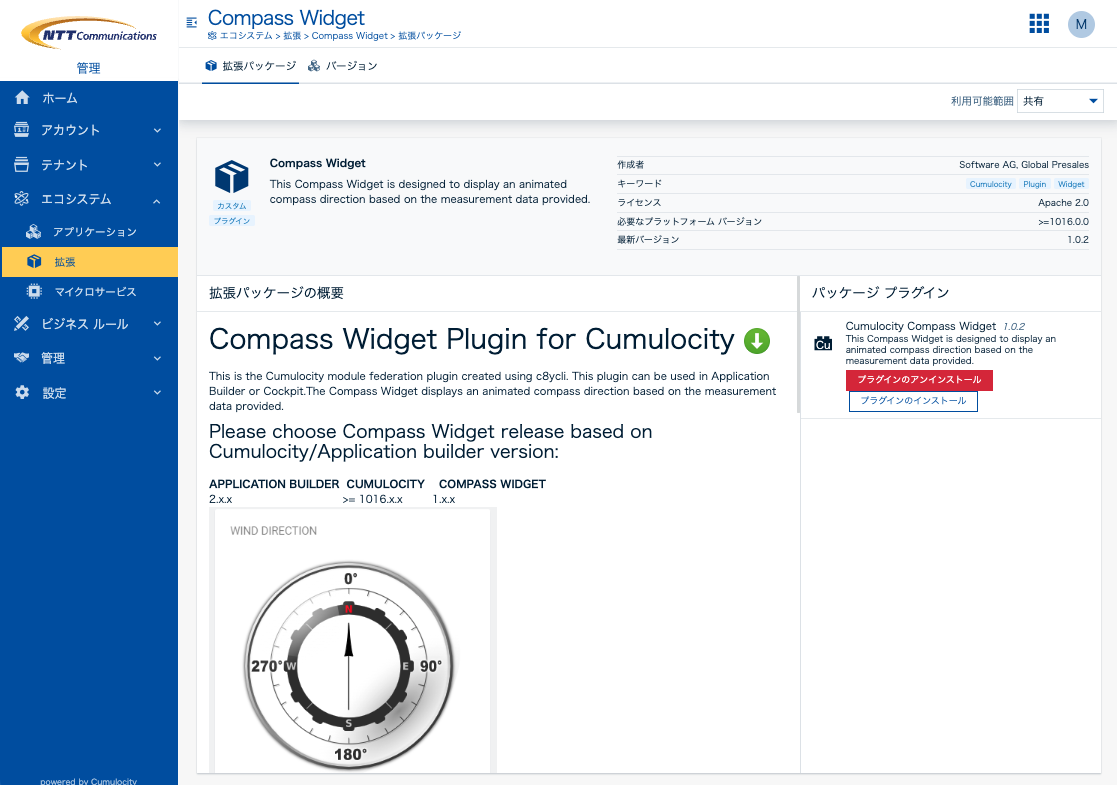The width and height of the screenshot is (1117, 785).
Task: Expand the Account (アカウント) menu chevron
Action: coord(157,130)
